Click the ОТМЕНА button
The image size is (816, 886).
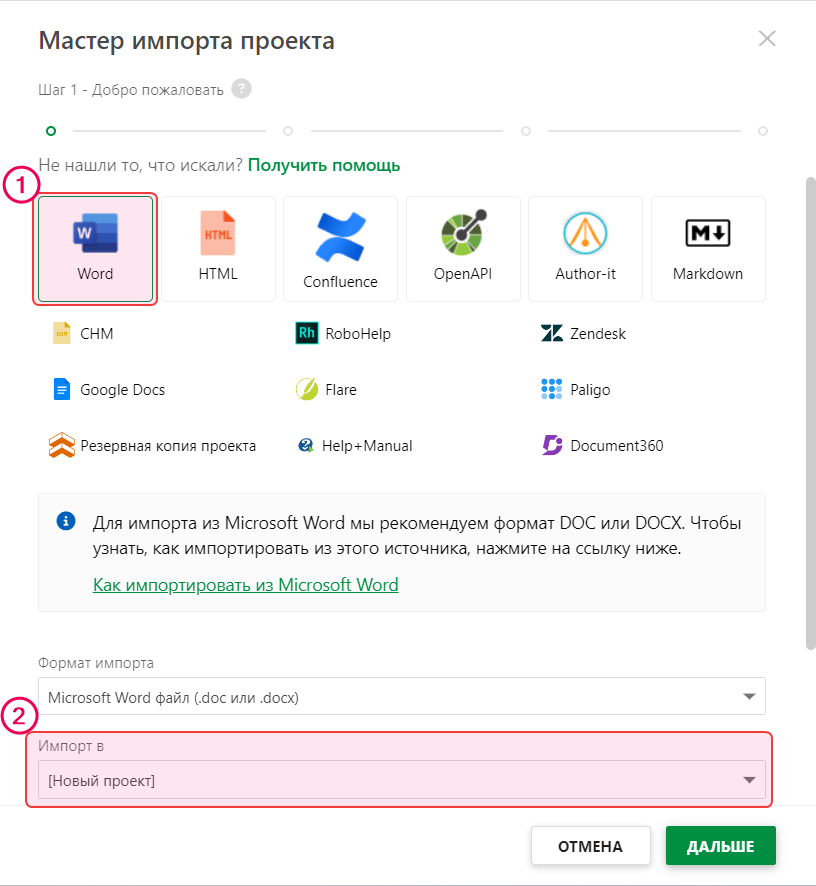click(590, 846)
